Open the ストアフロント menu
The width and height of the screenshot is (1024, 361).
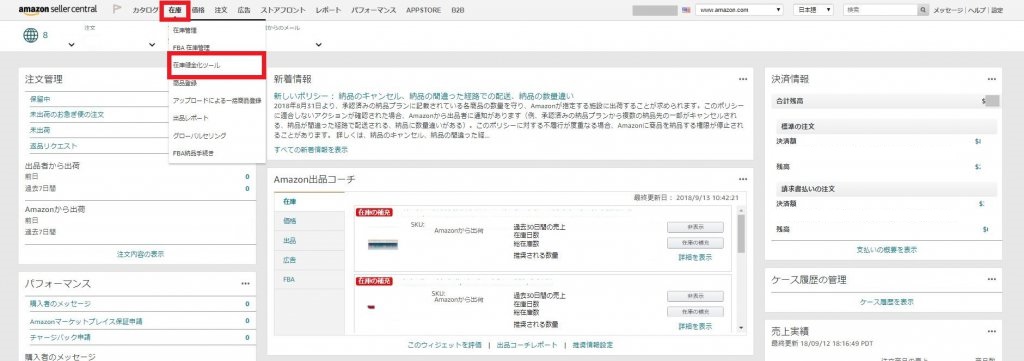pos(283,10)
